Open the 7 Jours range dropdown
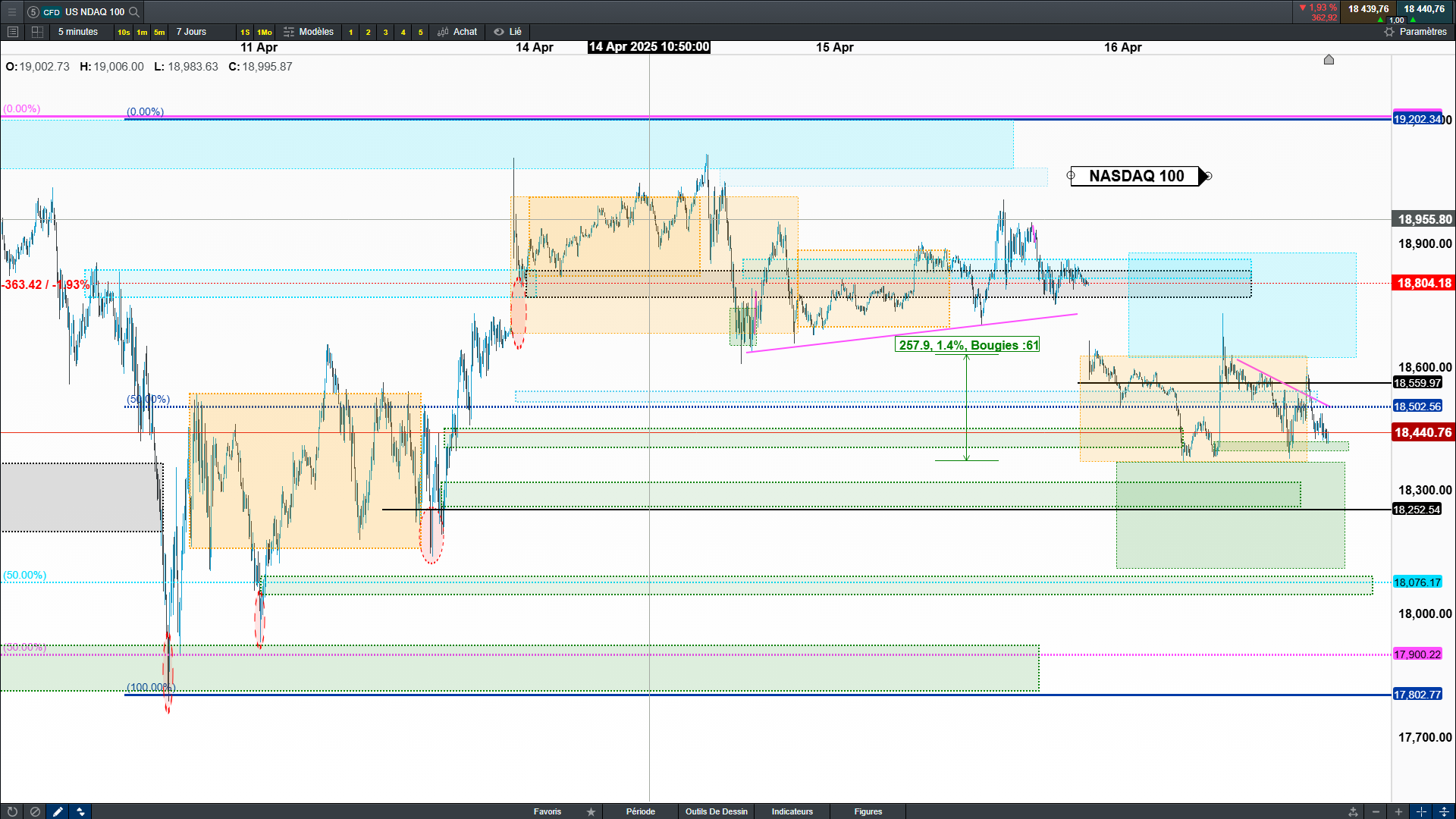Viewport: 1456px width, 819px height. (191, 32)
